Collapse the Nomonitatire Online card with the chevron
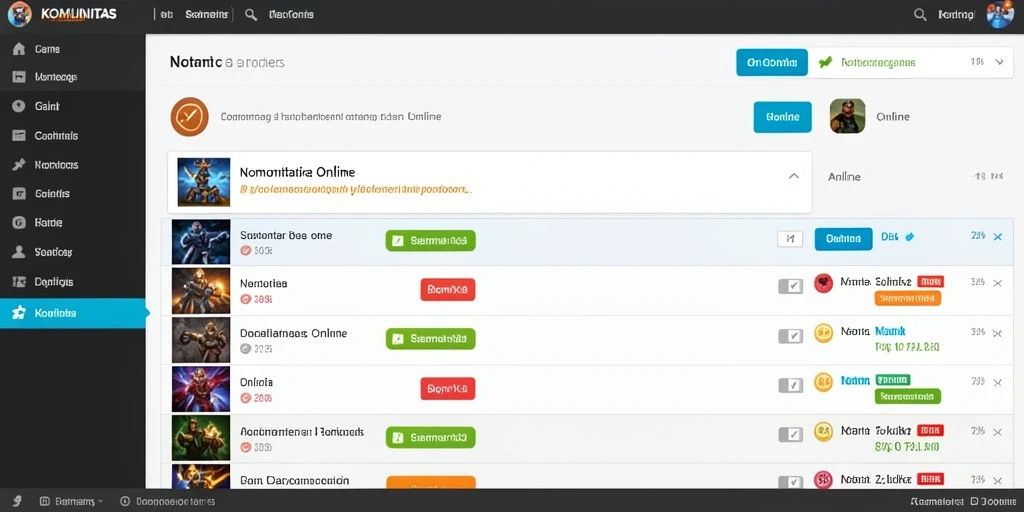Viewport: 1024px width, 512px height. coord(793,176)
